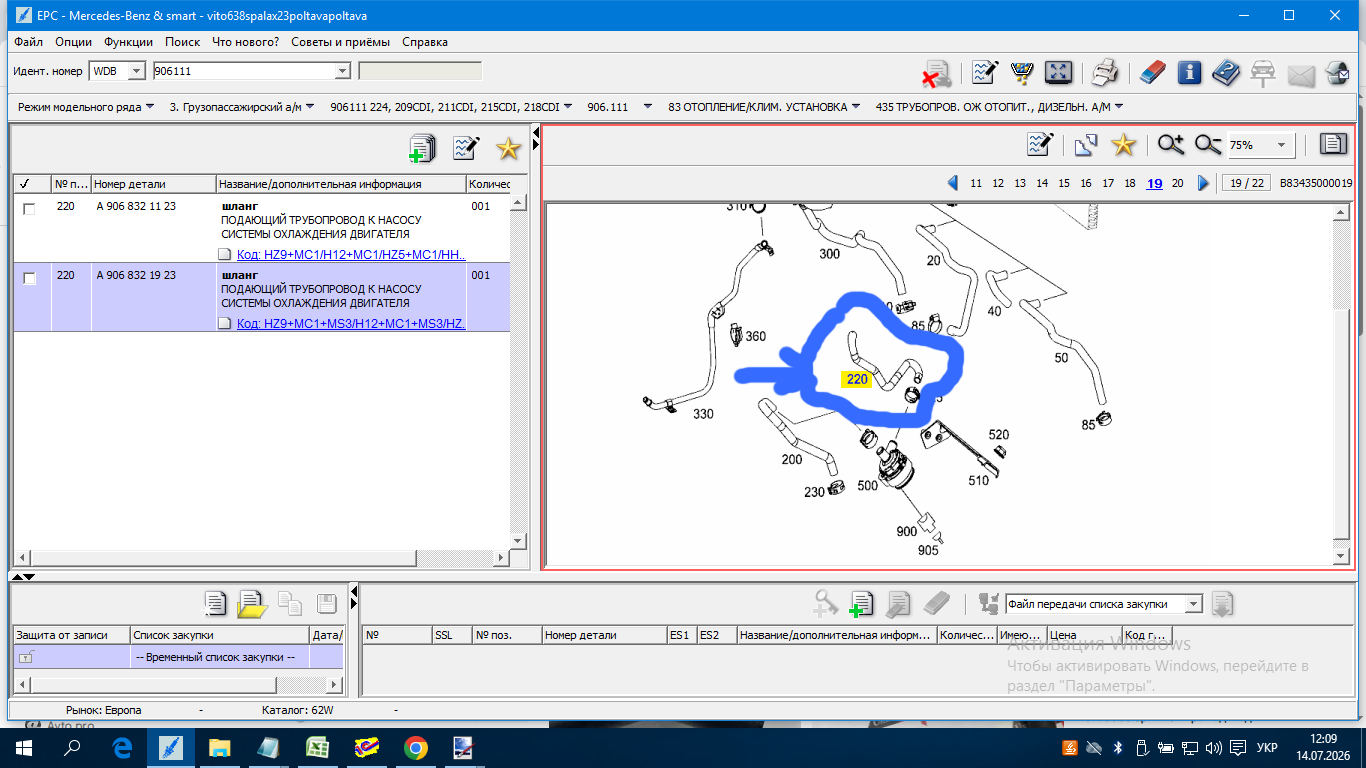Open the Советы и приёмы menu

[x=341, y=42]
